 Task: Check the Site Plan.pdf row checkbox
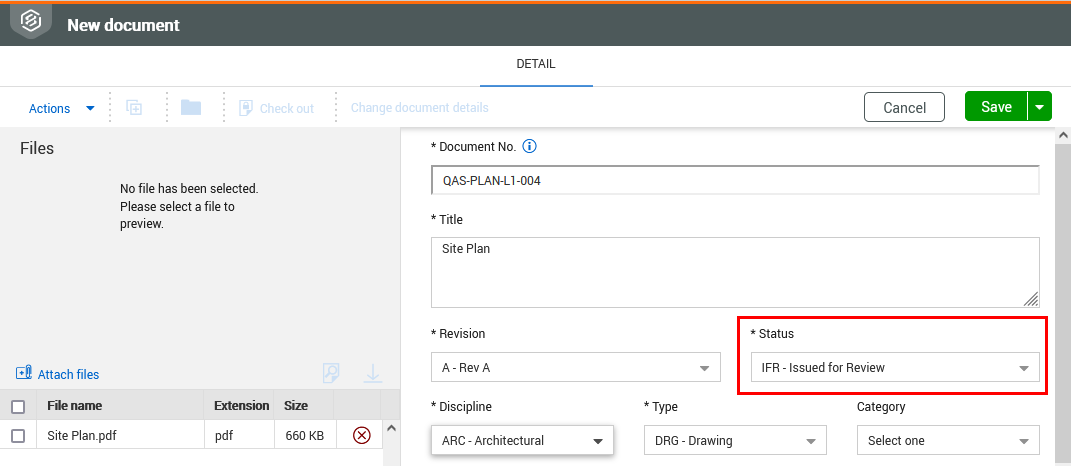(x=18, y=435)
